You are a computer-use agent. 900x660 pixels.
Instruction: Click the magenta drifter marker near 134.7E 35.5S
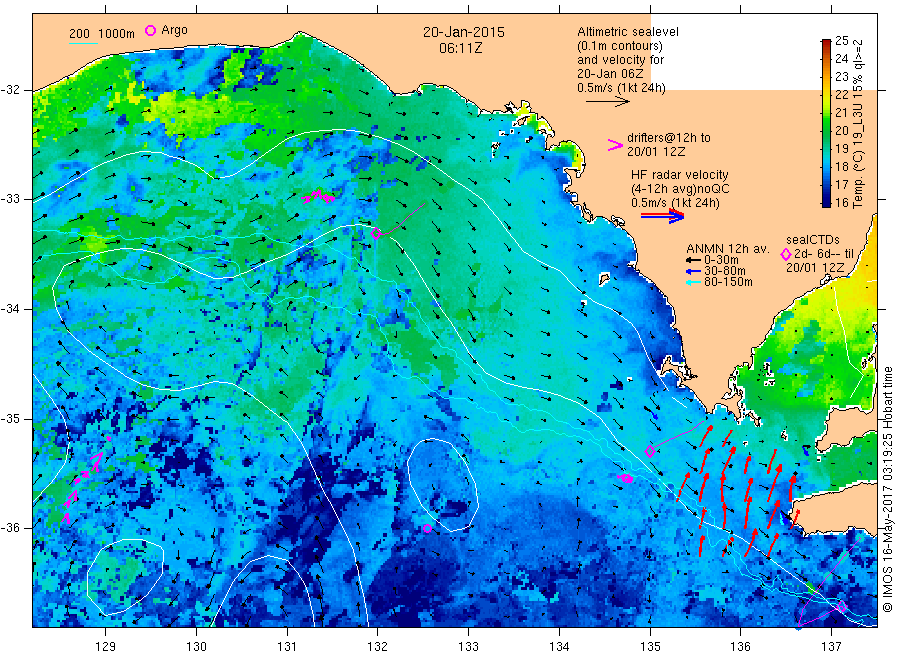(626, 478)
